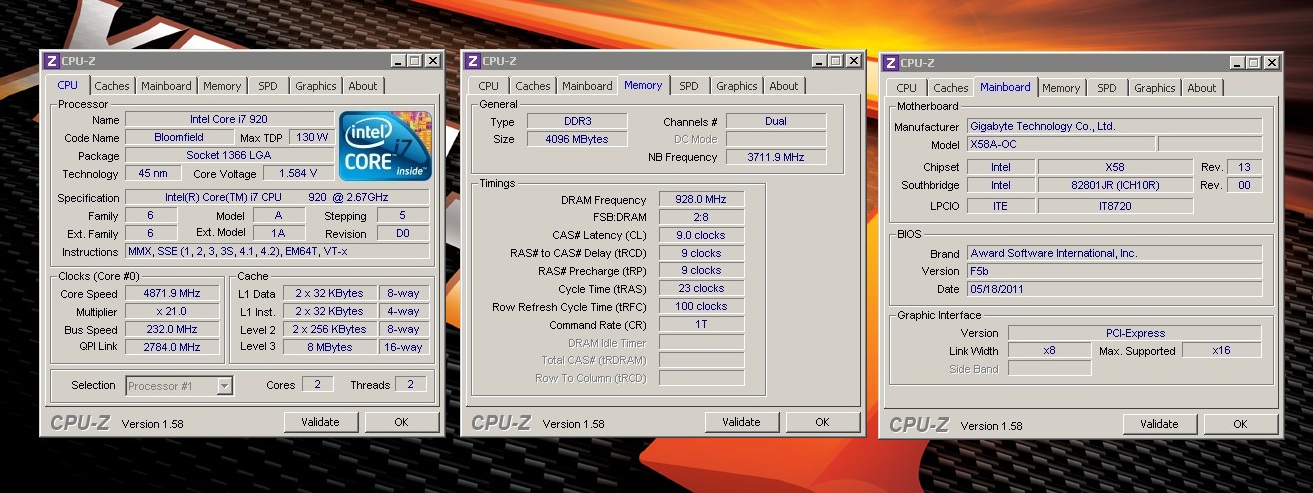The width and height of the screenshot is (1313, 493).
Task: Click OK in the right Mainboard window
Action: (x=1240, y=424)
